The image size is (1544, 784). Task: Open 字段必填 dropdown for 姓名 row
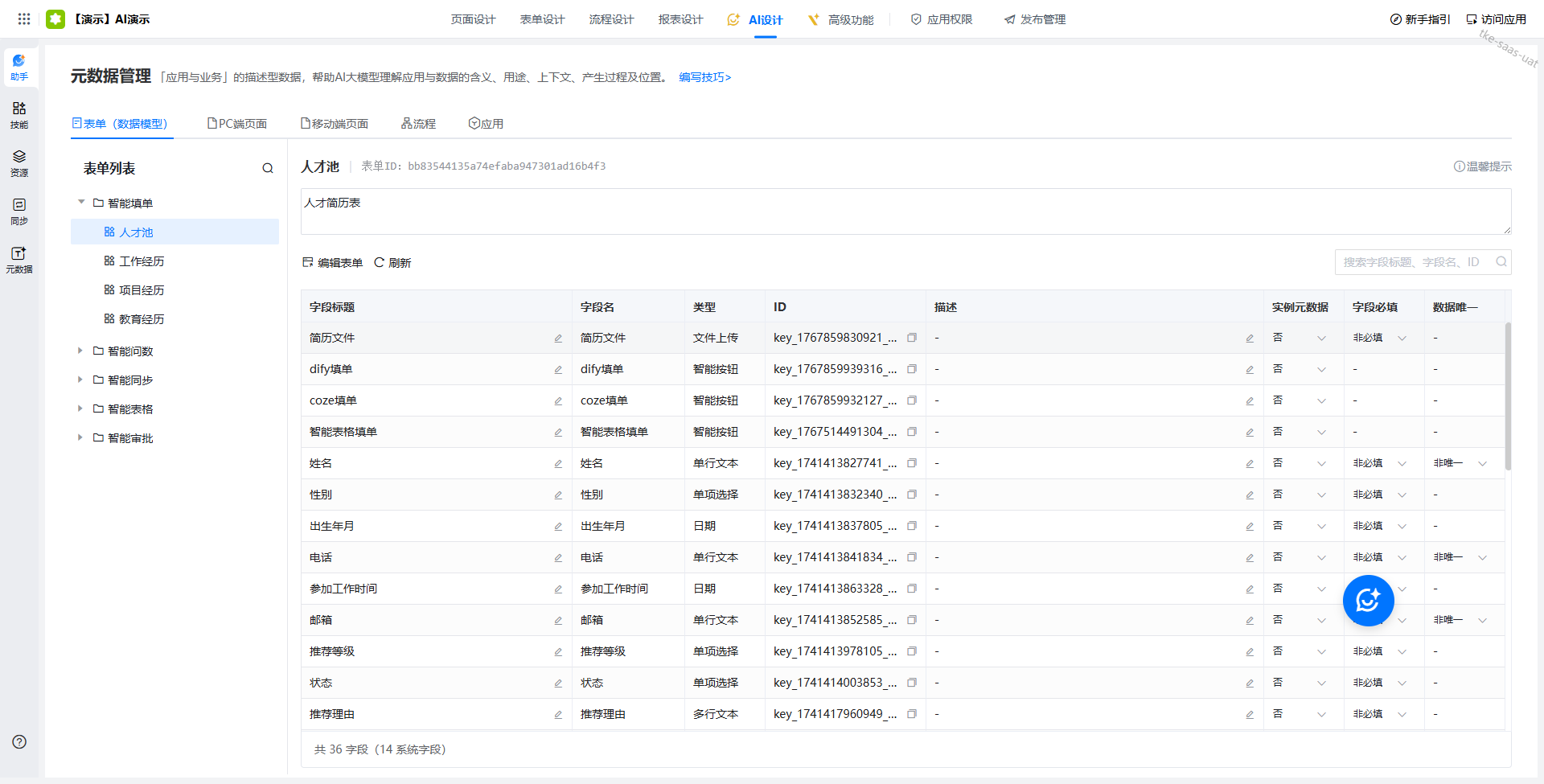(x=1380, y=463)
